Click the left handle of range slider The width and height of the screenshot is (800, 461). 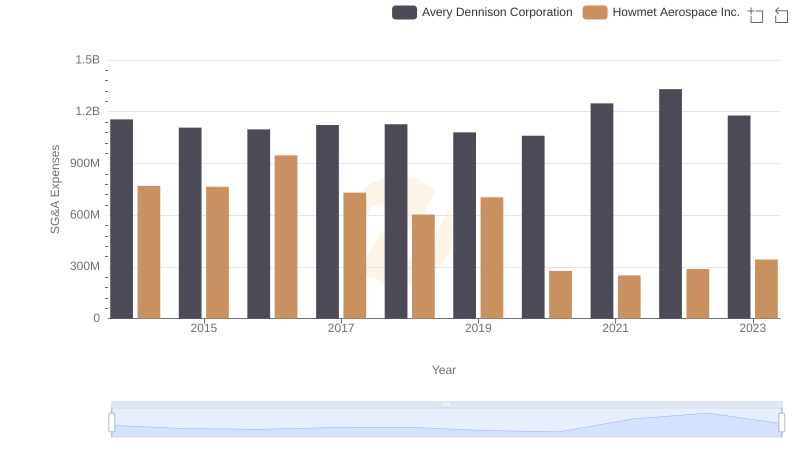click(x=112, y=422)
